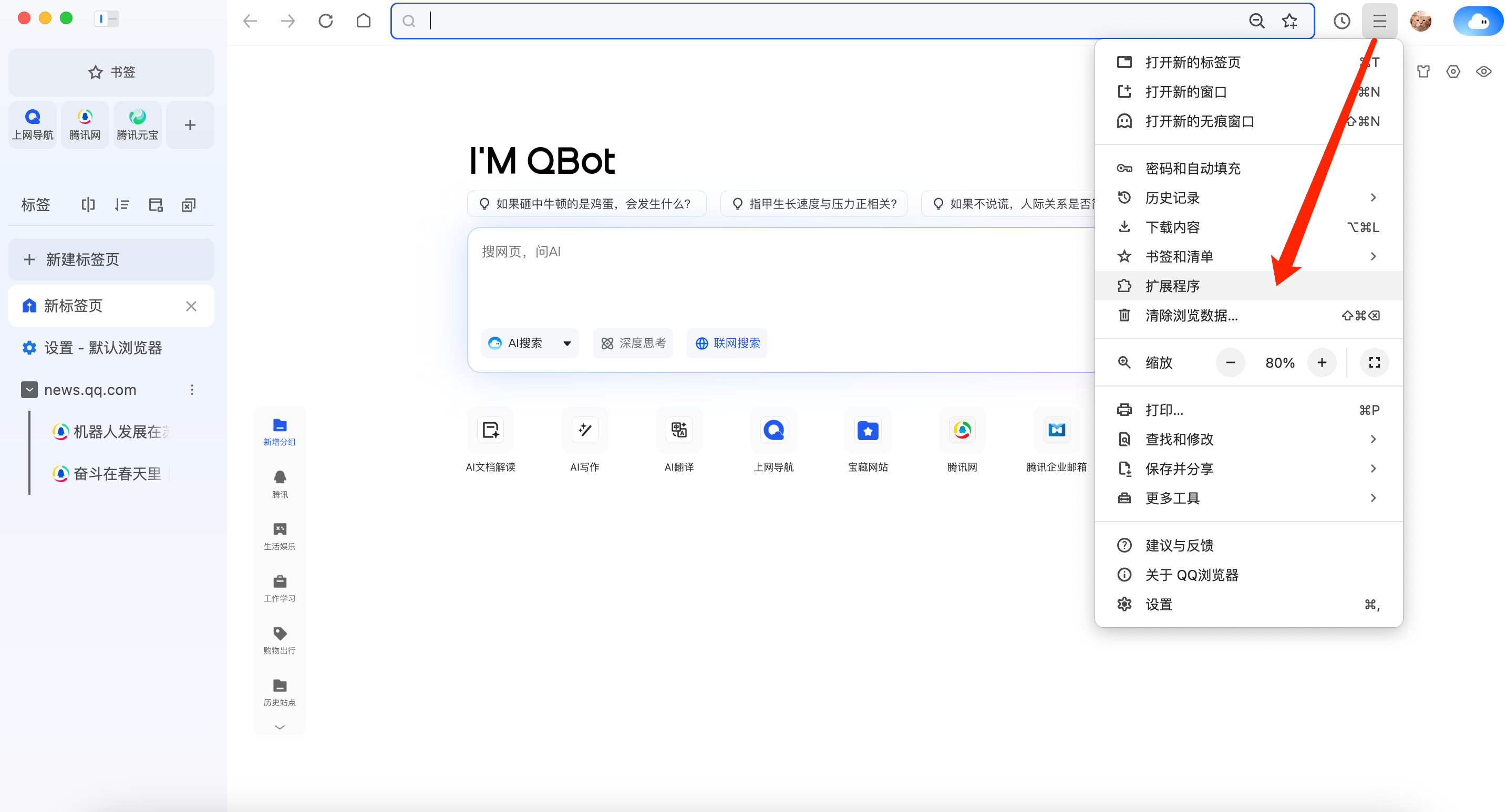Click the page reload icon
This screenshot has height=812, width=1506.
tap(326, 21)
